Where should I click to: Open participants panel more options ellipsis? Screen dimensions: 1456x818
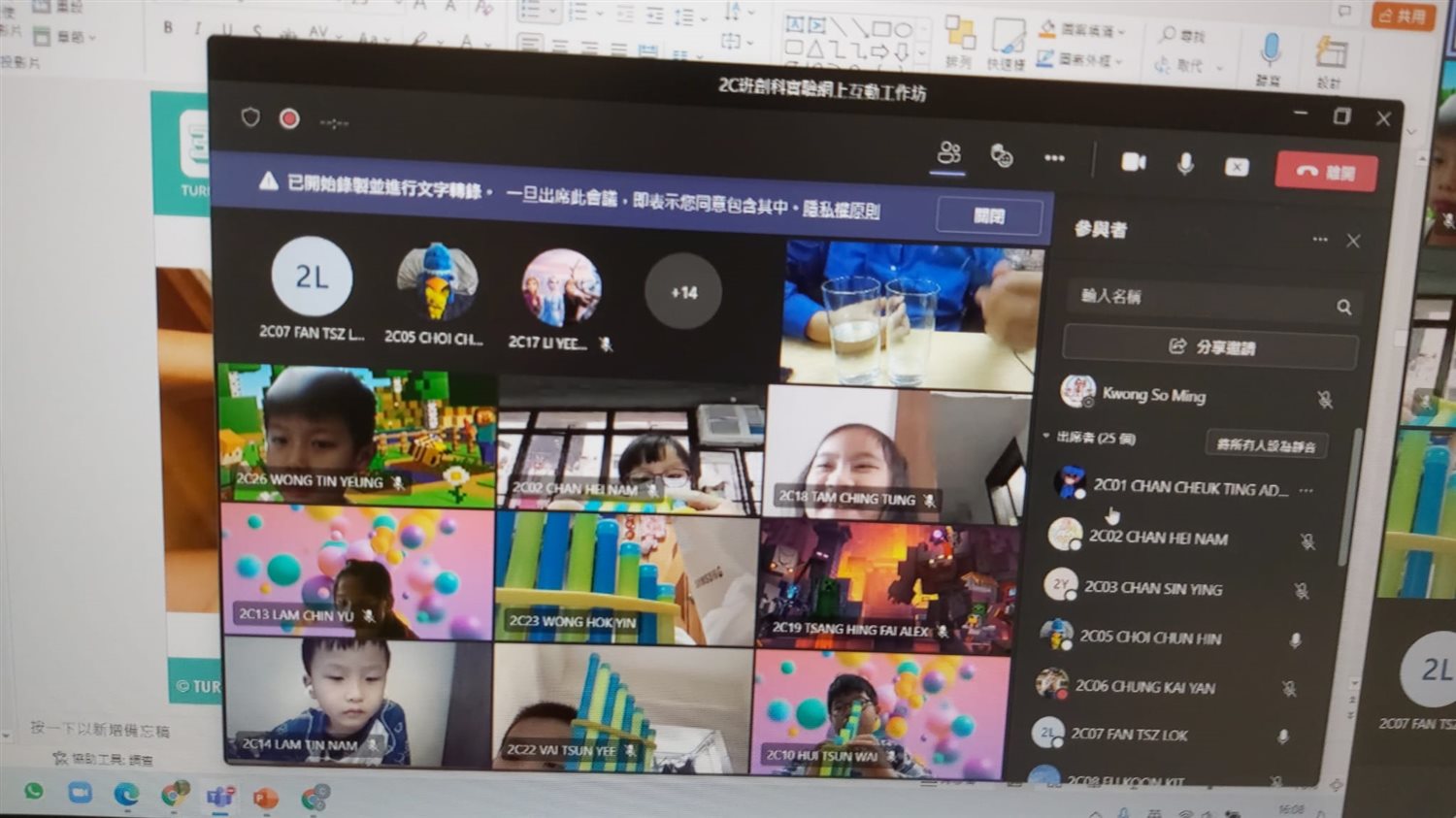(1319, 239)
